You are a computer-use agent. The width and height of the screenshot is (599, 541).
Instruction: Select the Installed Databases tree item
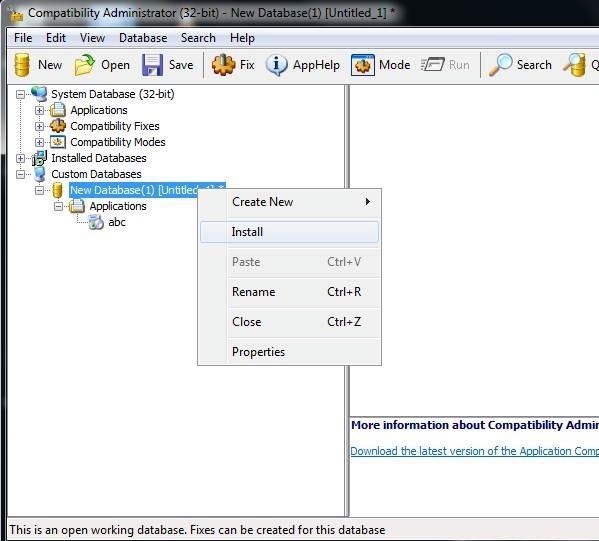pyautogui.click(x=99, y=158)
